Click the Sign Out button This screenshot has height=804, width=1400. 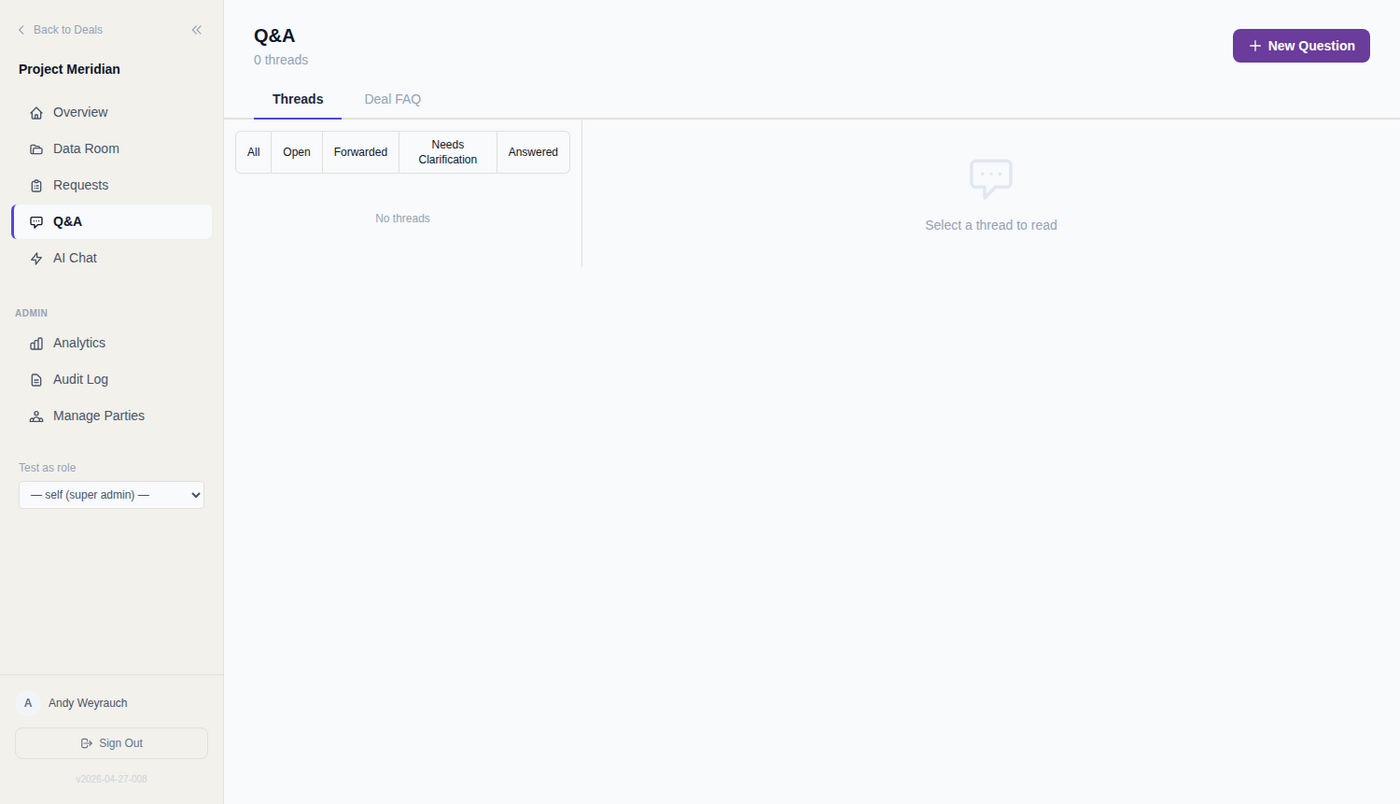click(111, 743)
